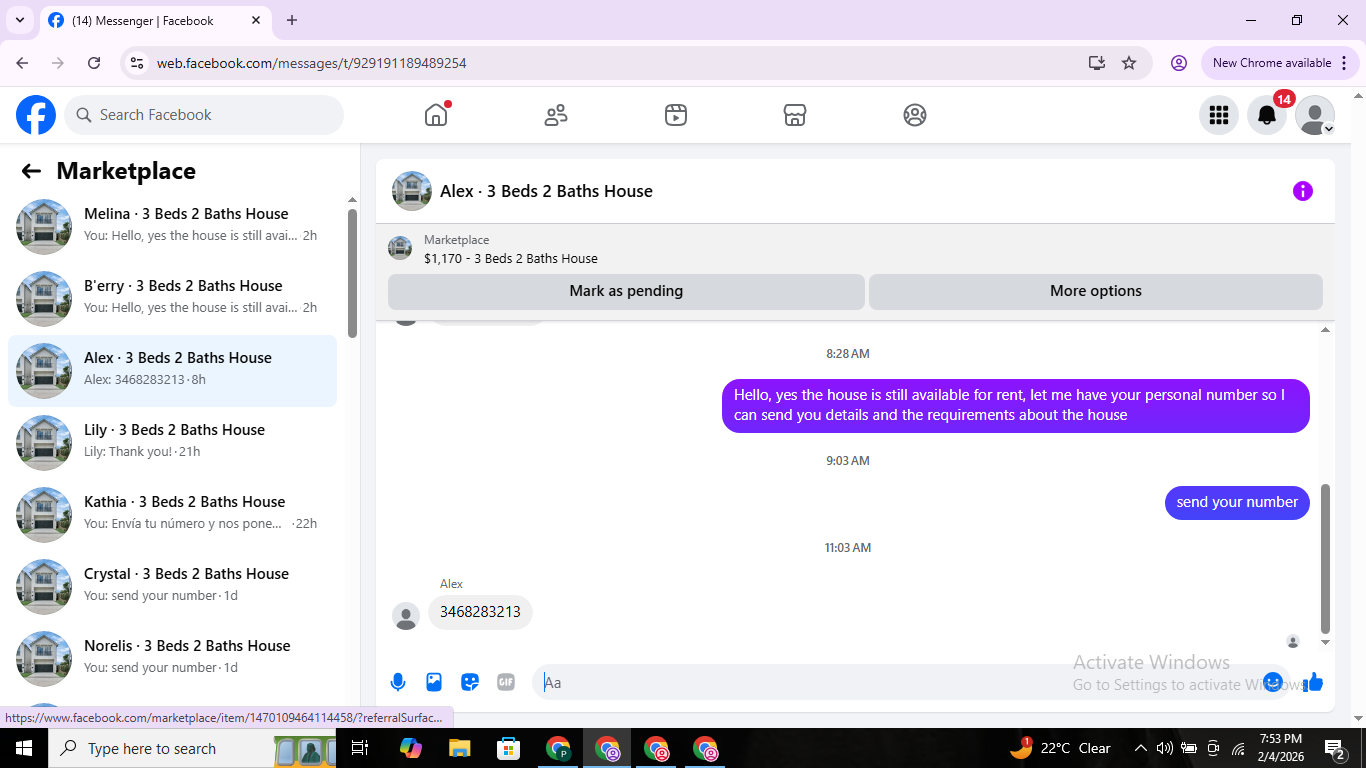The width and height of the screenshot is (1366, 768).
Task: Open the Friends icon in top navigation
Action: pyautogui.click(x=556, y=115)
